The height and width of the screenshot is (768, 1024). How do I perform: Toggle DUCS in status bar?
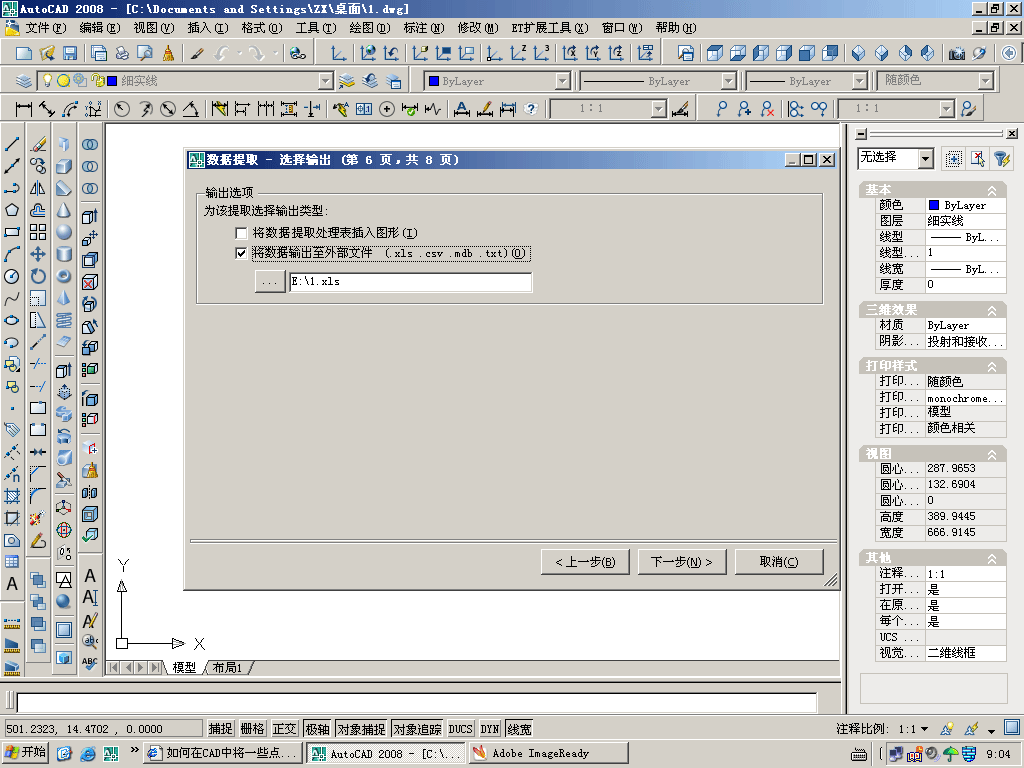click(x=460, y=729)
